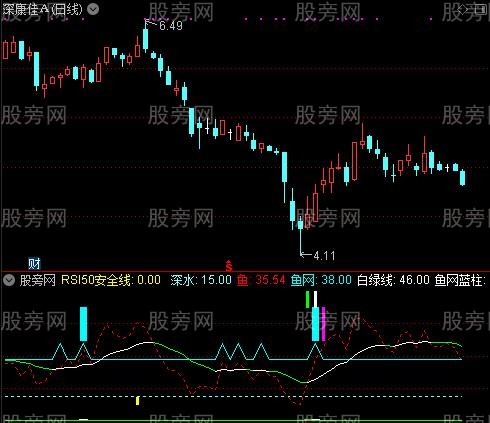The width and height of the screenshot is (490, 423).
Task: Click the red $ marker on the time axis
Action: point(229,265)
